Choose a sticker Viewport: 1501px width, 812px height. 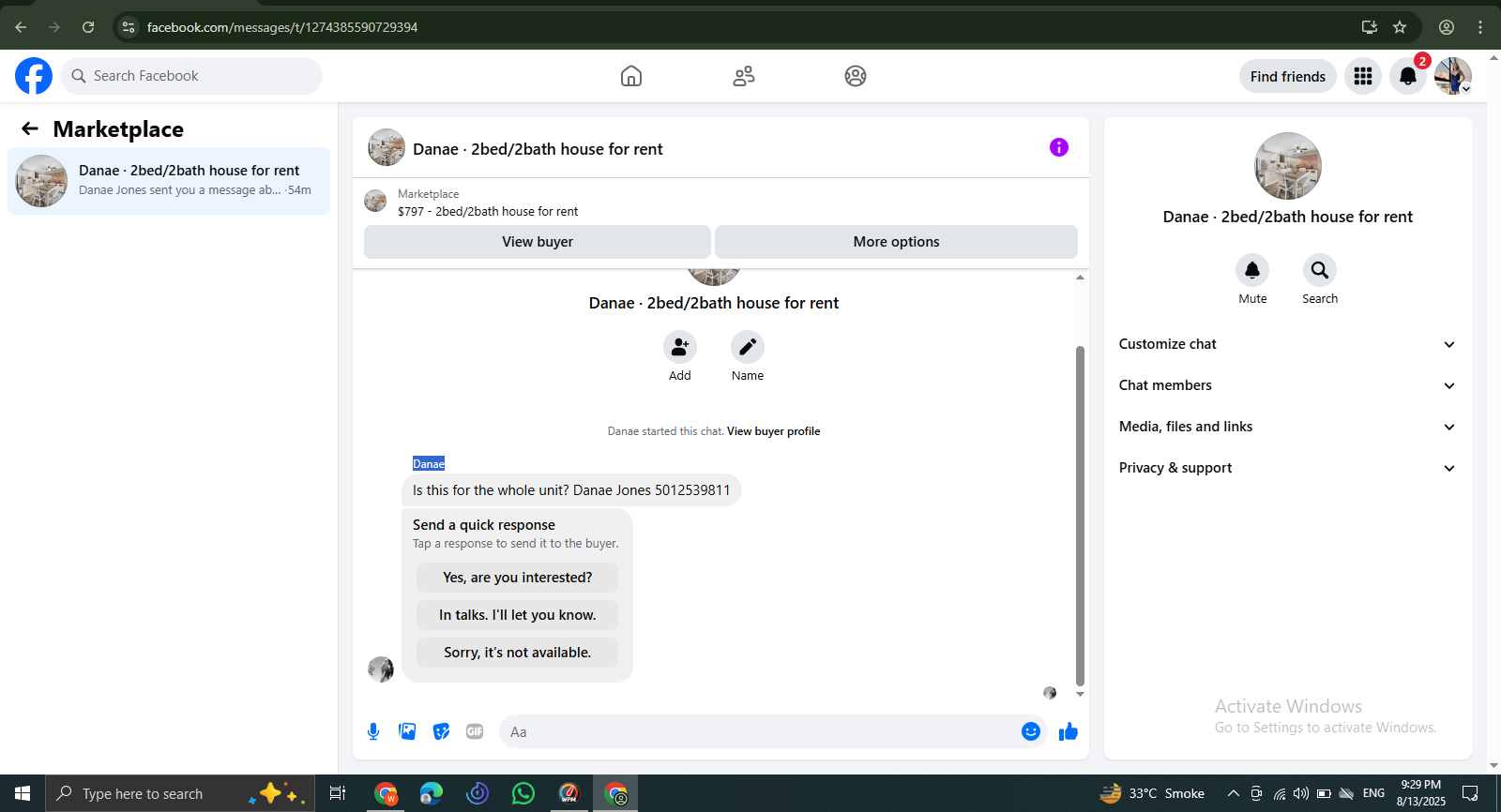pos(441,731)
